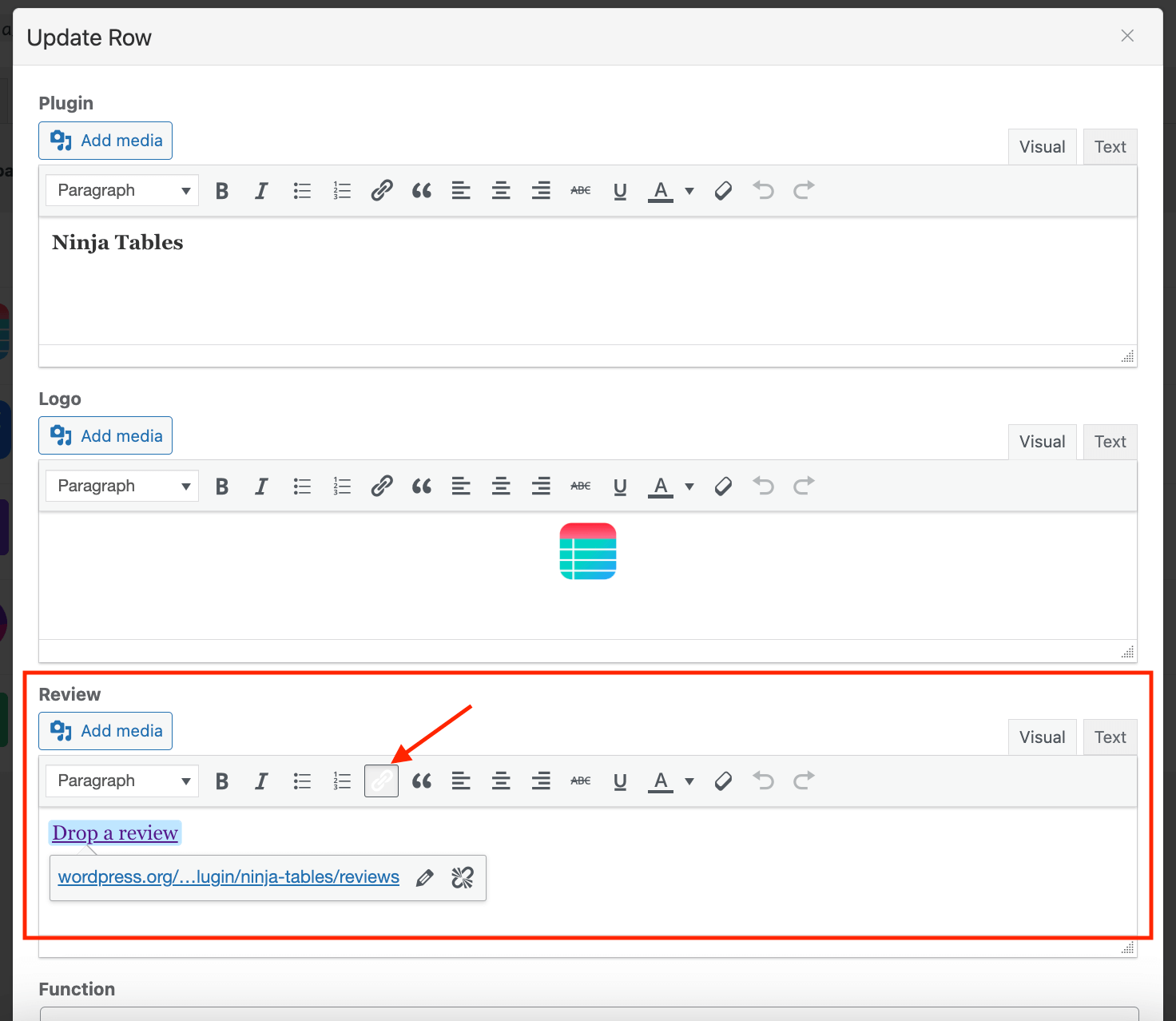Expand text color arrow in Logo toolbar
Screen dimensions: 1176x1021
point(689,487)
